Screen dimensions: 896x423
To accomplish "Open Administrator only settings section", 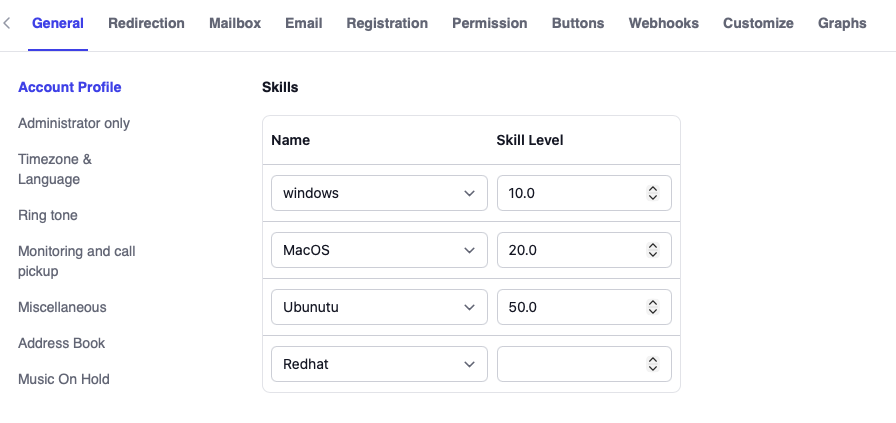I will point(74,123).
